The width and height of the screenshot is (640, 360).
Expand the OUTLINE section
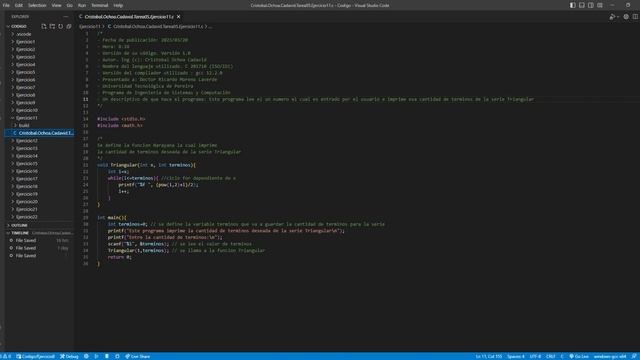pos(40,225)
